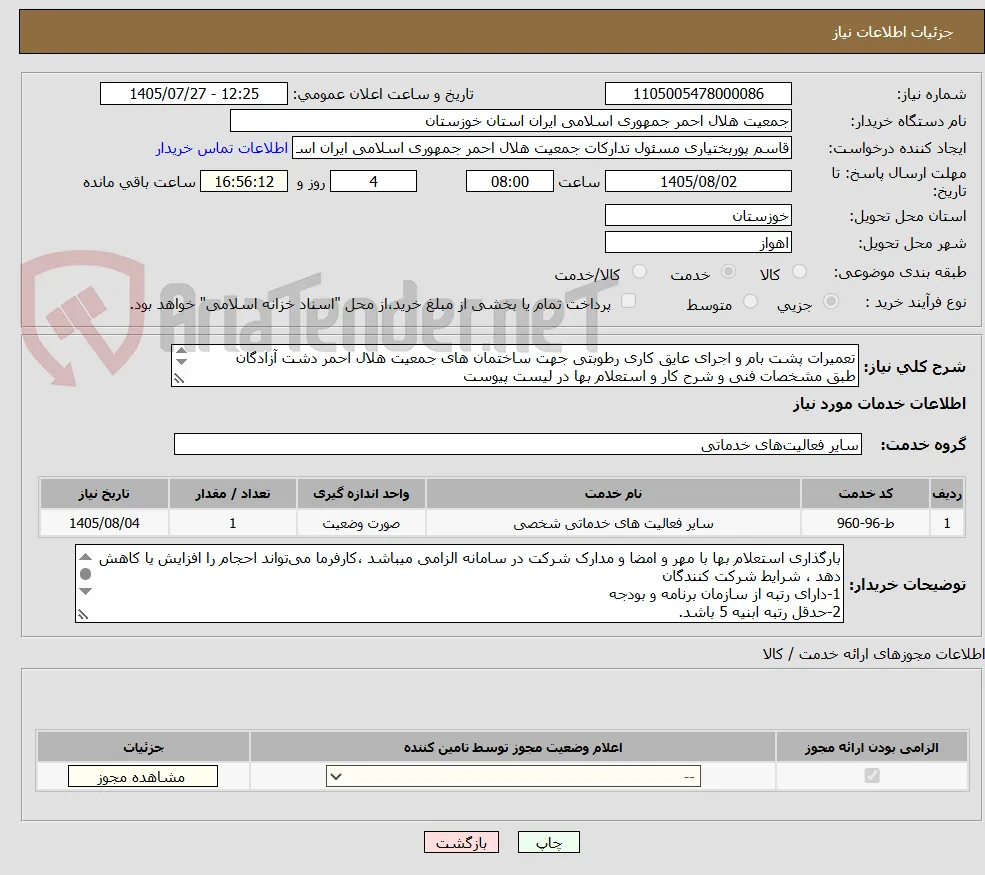
Task: Click the request creator field
Action: [x=541, y=148]
